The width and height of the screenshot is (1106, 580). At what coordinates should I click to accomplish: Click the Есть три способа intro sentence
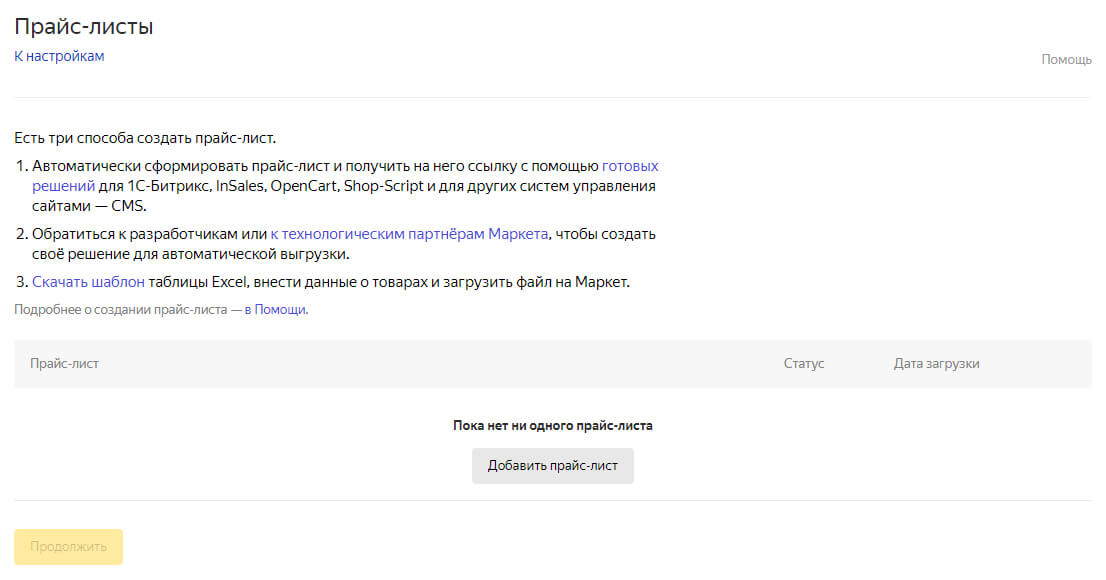pos(144,138)
